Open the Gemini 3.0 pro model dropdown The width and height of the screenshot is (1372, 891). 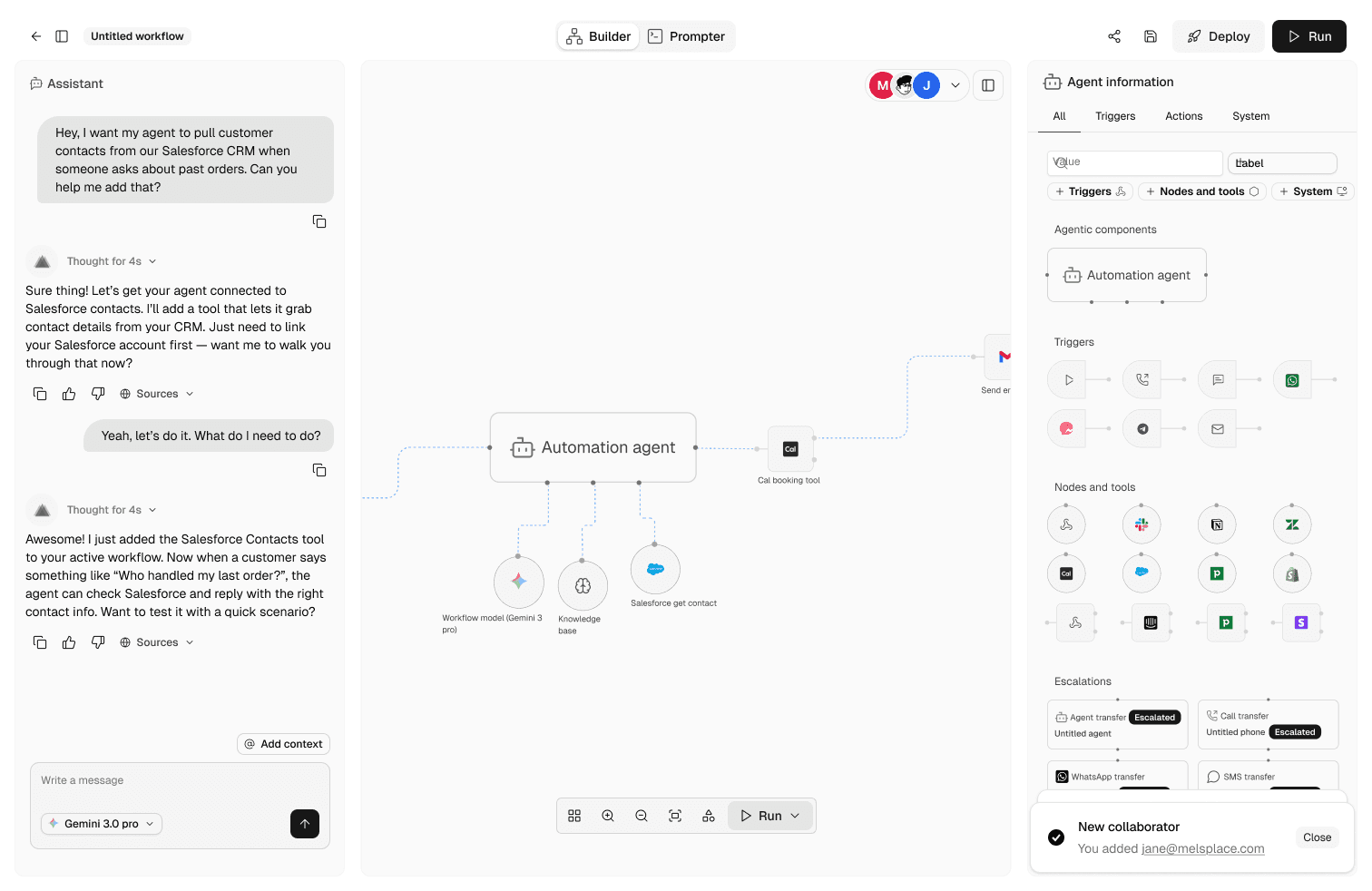coord(101,824)
